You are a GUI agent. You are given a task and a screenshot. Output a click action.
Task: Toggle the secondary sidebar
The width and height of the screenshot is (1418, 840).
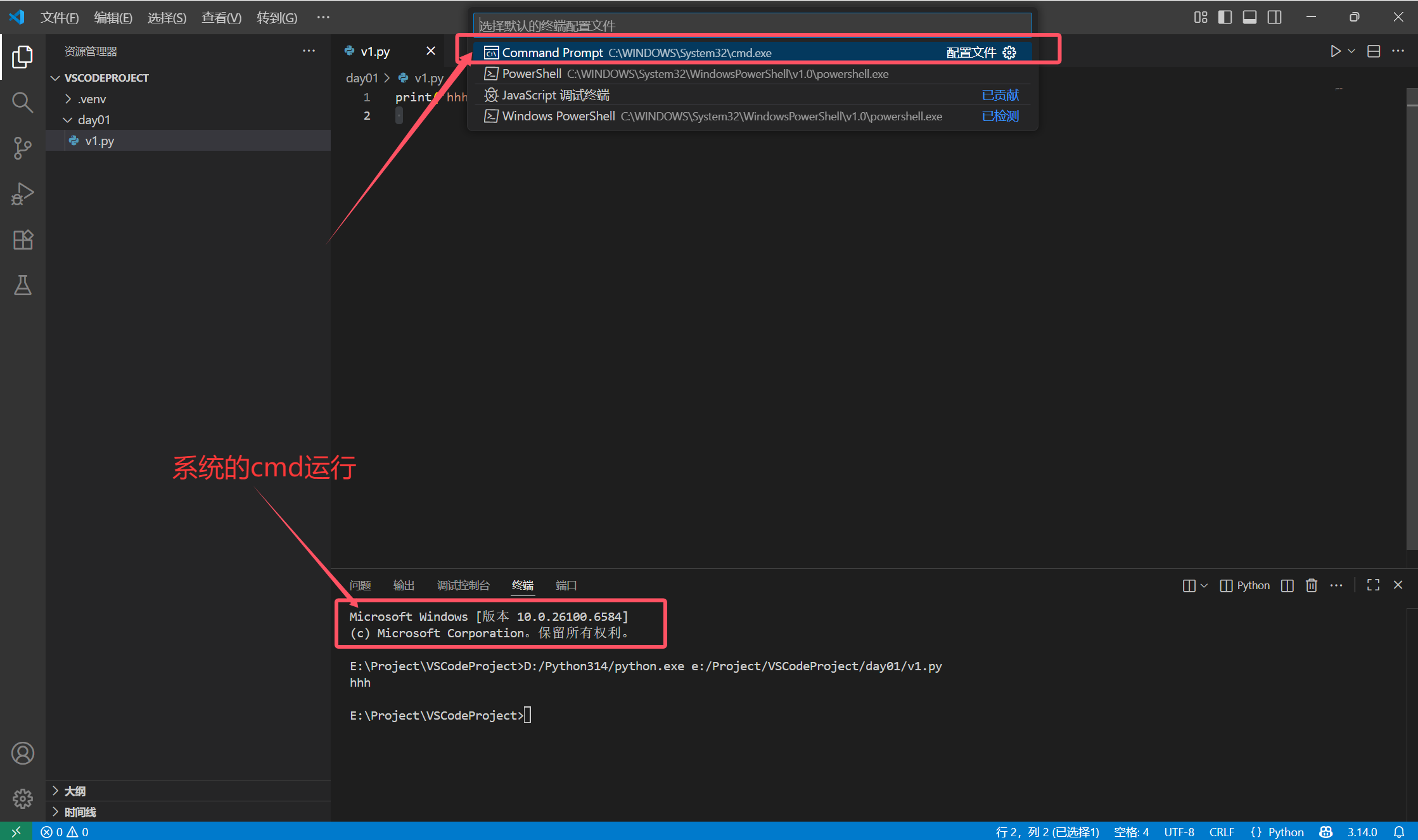point(1274,17)
